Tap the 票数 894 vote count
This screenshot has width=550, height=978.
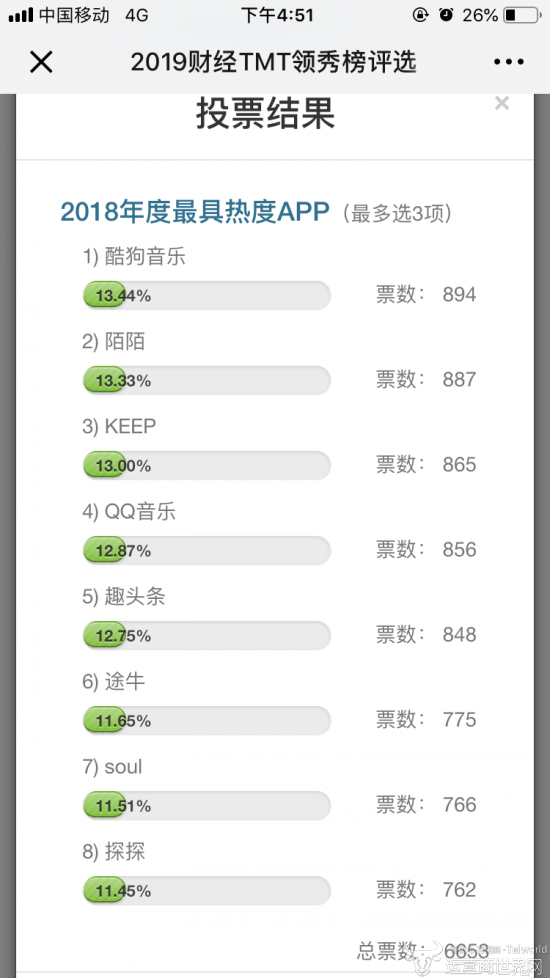click(x=426, y=294)
